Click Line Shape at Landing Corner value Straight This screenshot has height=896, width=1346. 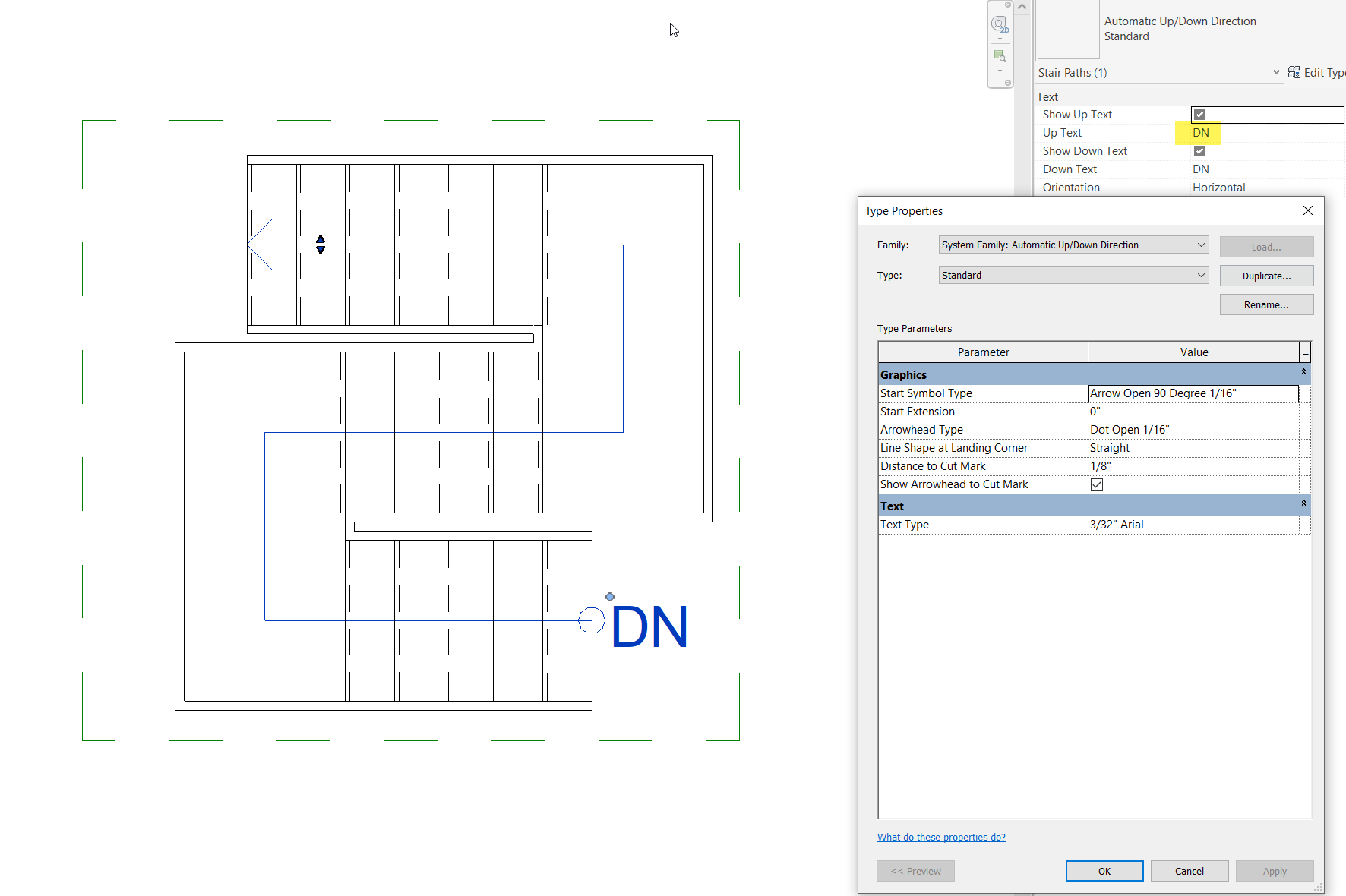pos(1193,448)
